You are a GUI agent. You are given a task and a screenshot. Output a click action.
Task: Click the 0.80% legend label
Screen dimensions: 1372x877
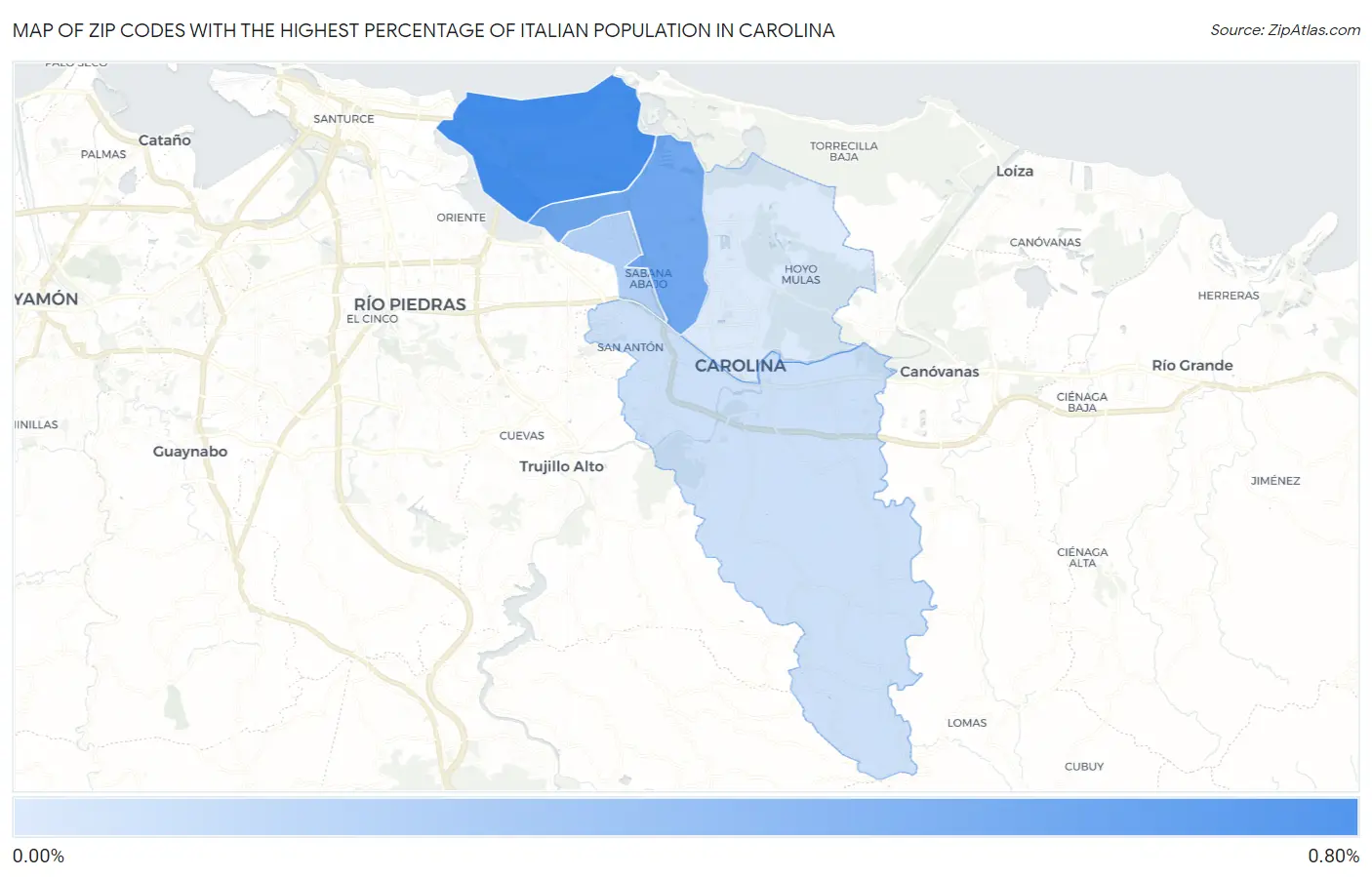[x=1333, y=857]
